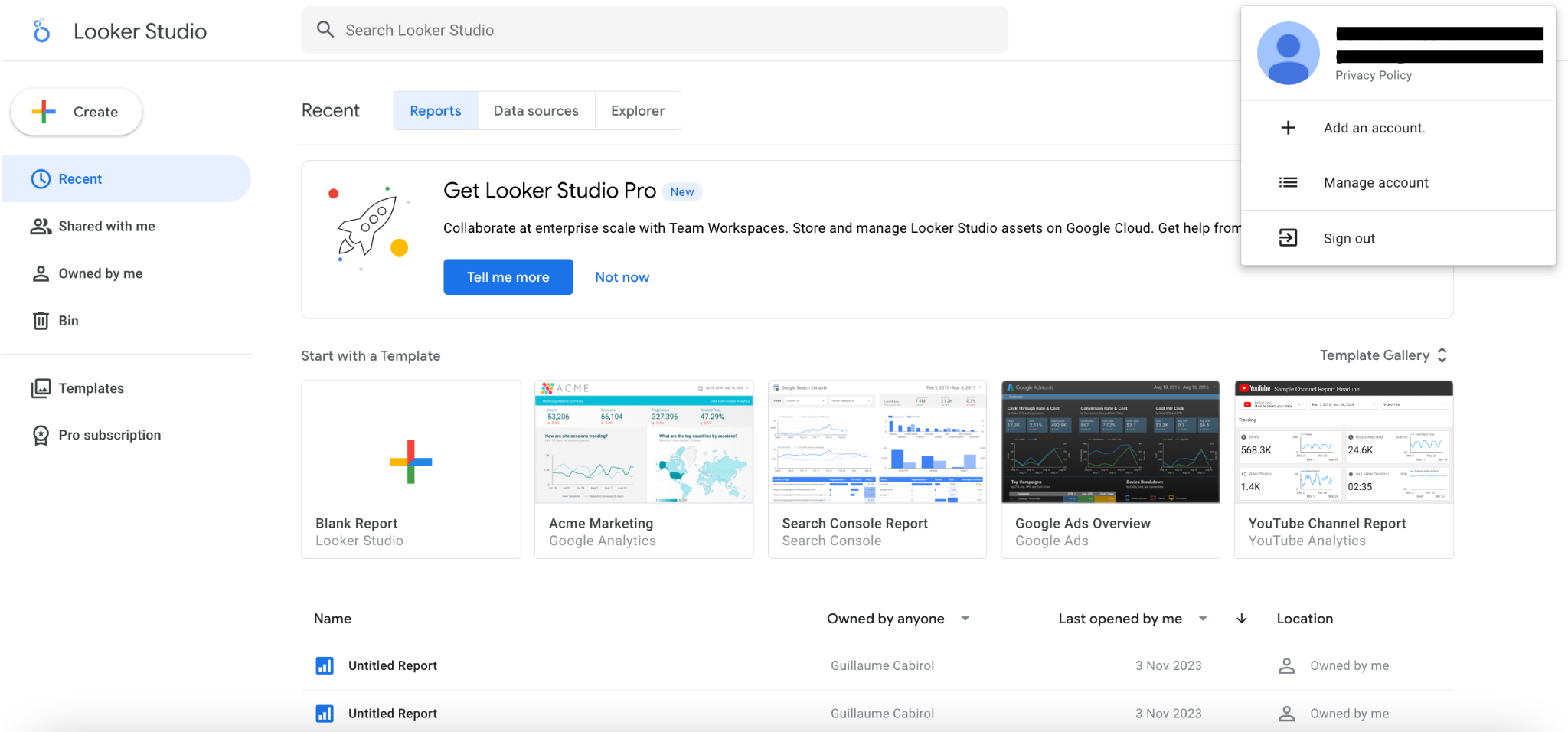Open the Explorer tab
Image resolution: width=1568 pixels, height=732 pixels.
[x=637, y=110]
